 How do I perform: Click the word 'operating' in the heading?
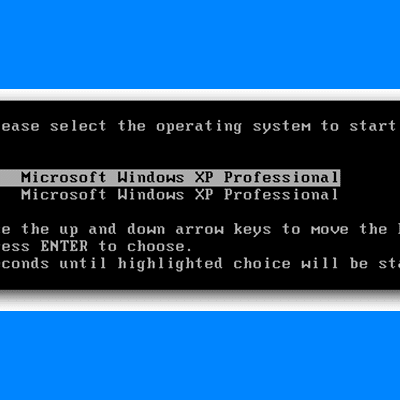click(199, 127)
